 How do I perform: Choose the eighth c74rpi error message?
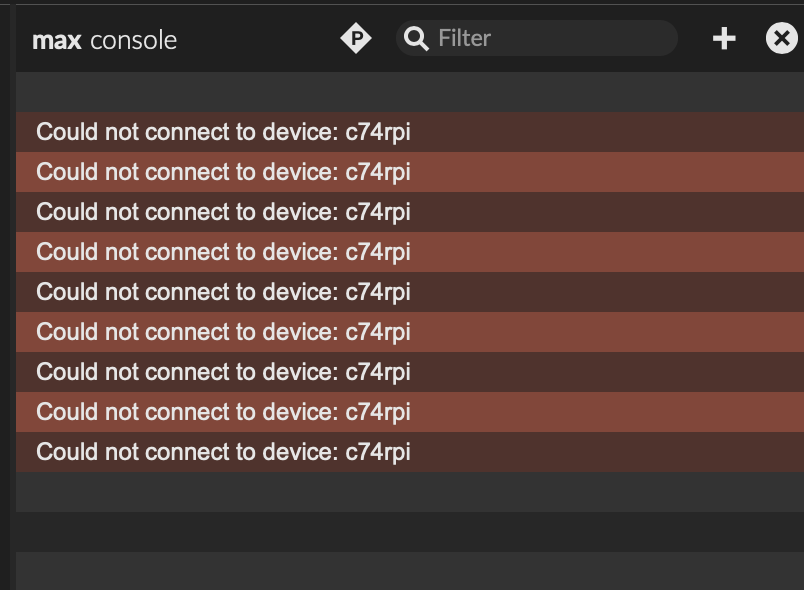point(223,412)
